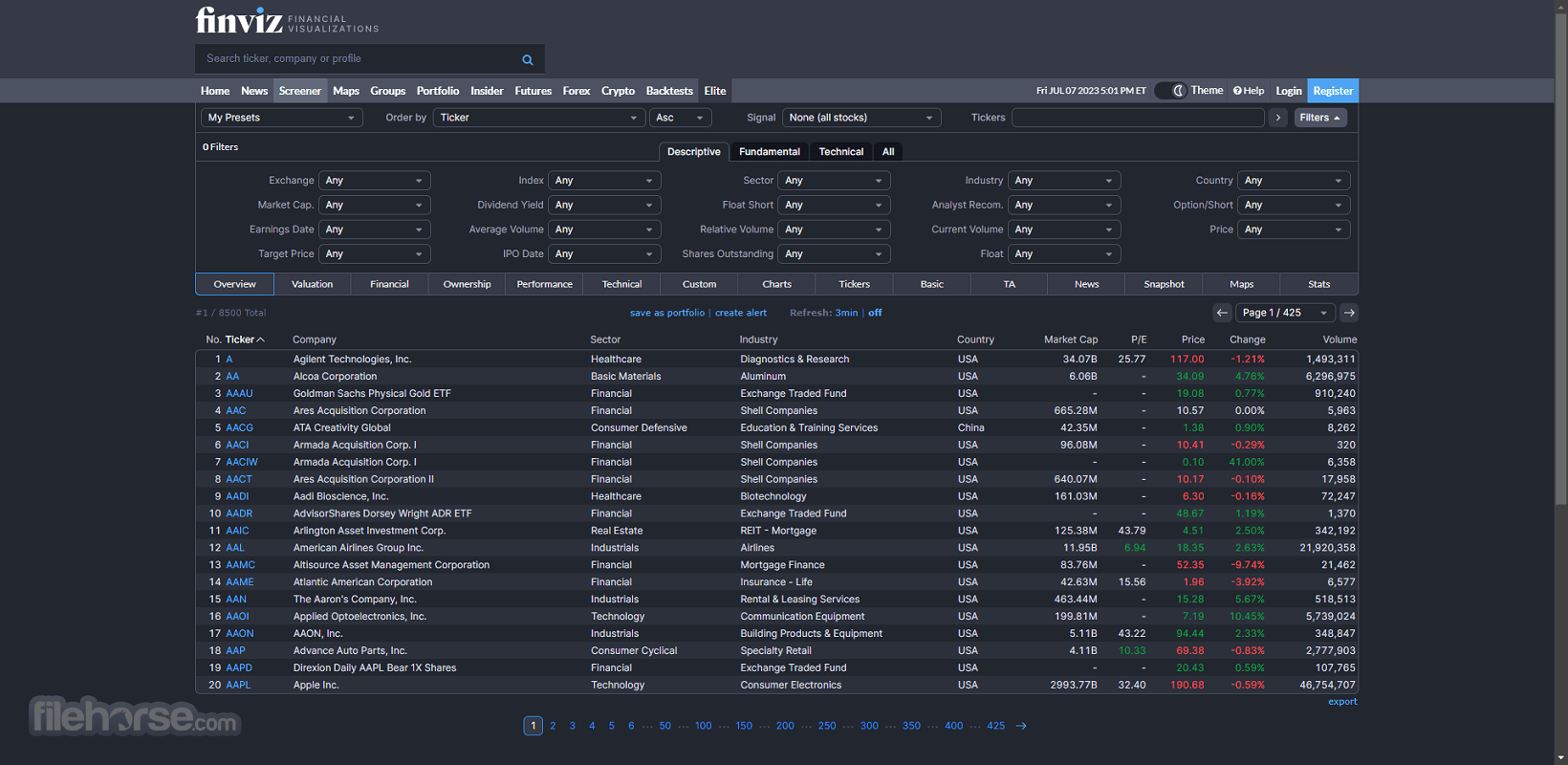1568x765 pixels.
Task: Open the Snapshot view tab
Action: point(1165,284)
